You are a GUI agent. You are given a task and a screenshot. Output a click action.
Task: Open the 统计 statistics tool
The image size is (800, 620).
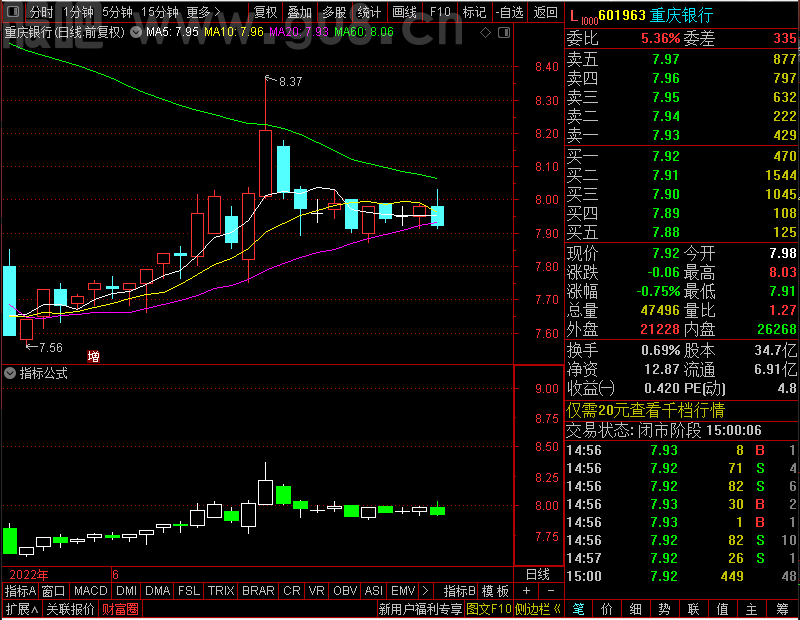pyautogui.click(x=369, y=12)
